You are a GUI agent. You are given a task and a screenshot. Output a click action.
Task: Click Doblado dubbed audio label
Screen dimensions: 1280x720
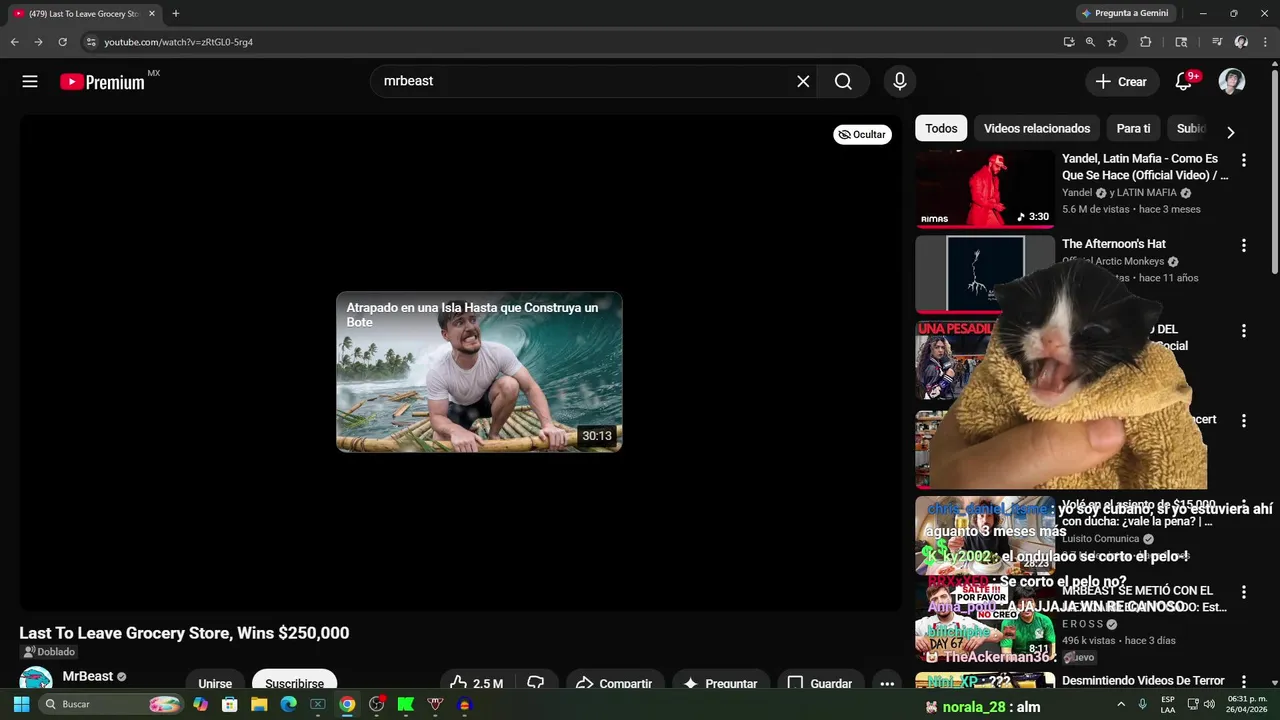tap(48, 652)
